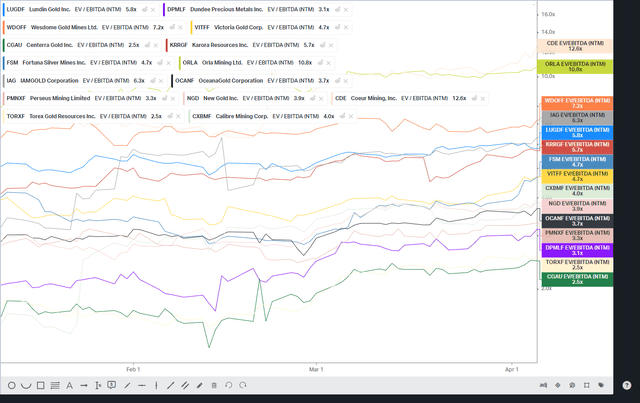Remove CDE Coeur Mining series
Screen dimensions: 640x403
click(483, 98)
